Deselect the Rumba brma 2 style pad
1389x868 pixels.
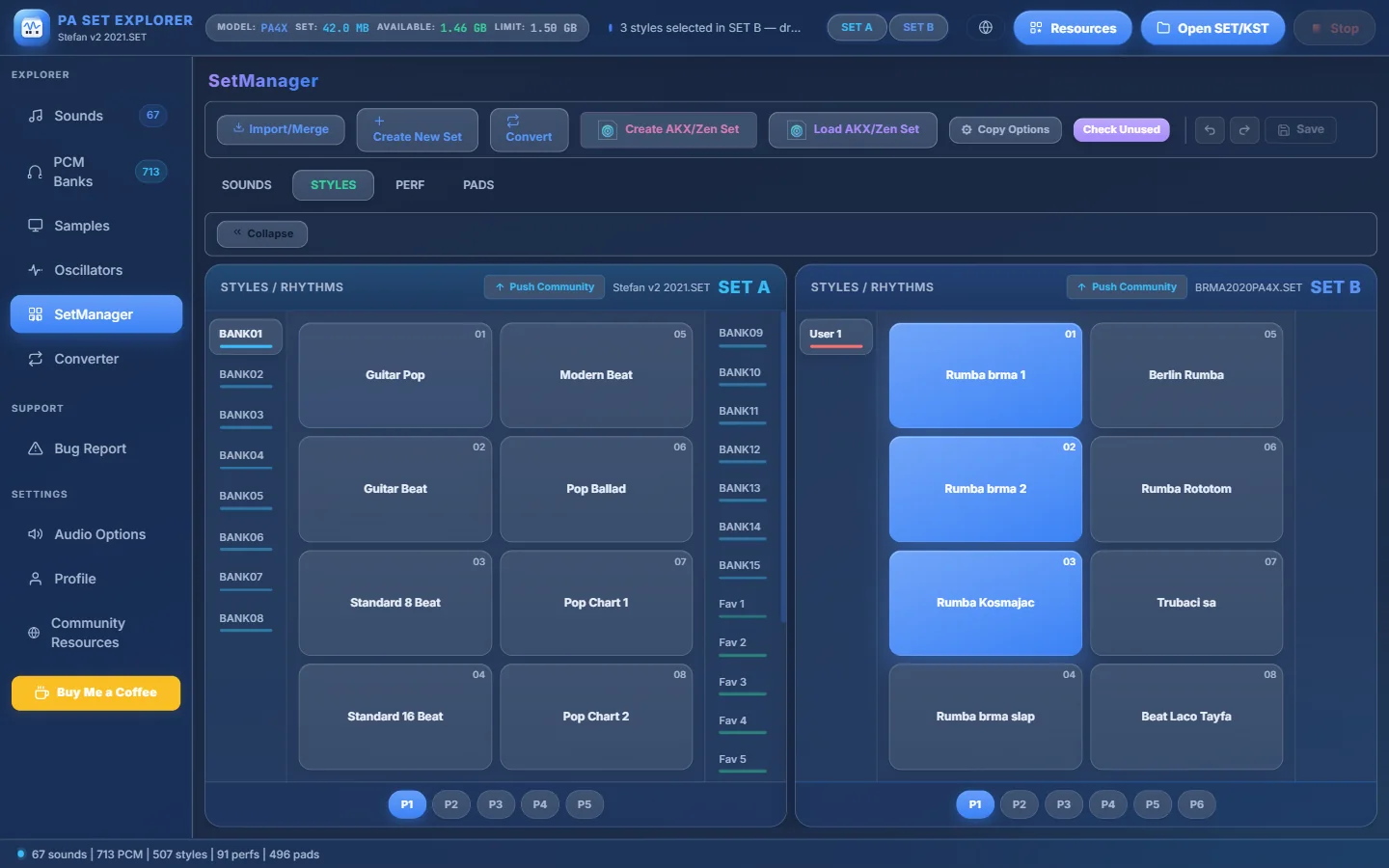click(x=986, y=489)
